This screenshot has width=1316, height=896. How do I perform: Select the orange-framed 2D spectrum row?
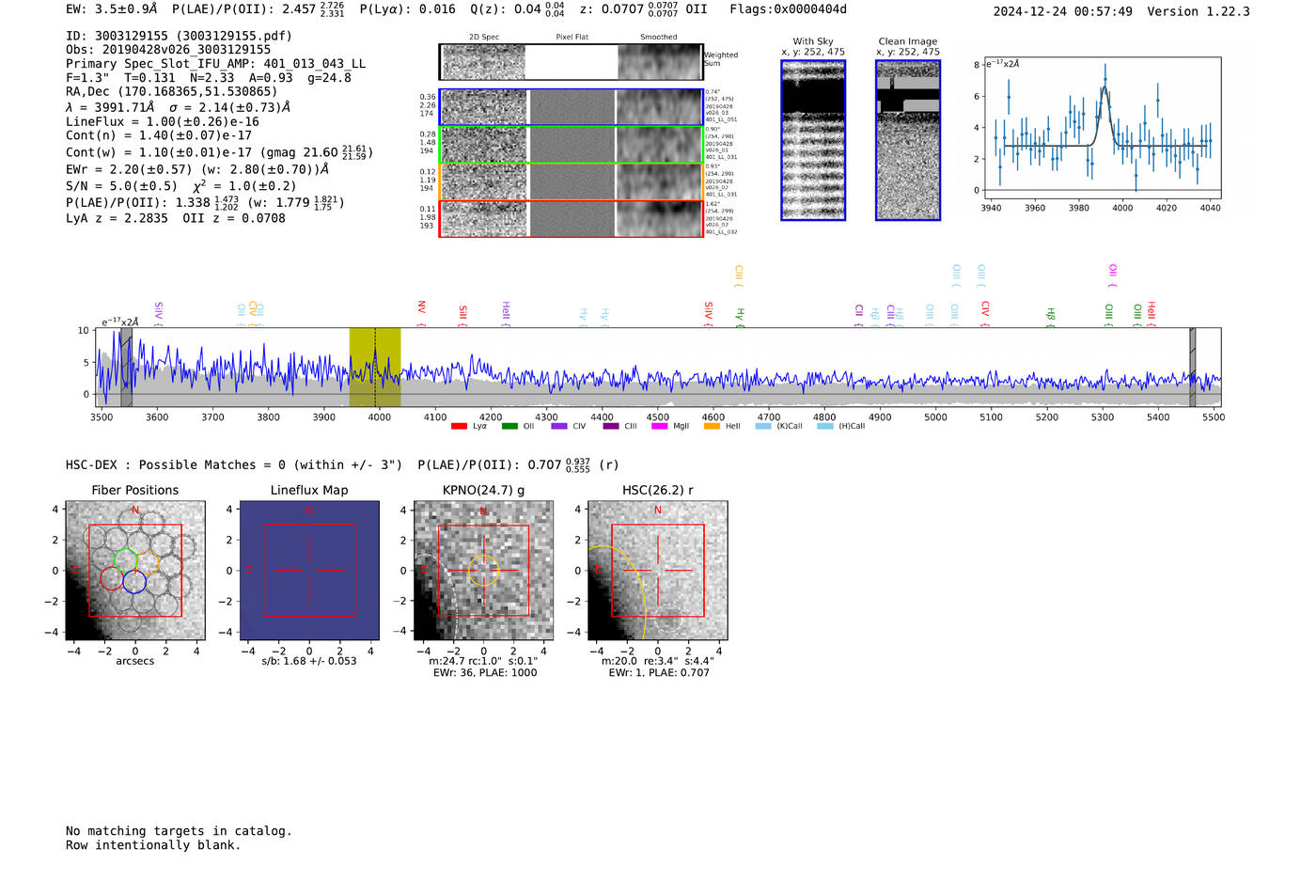point(572,181)
